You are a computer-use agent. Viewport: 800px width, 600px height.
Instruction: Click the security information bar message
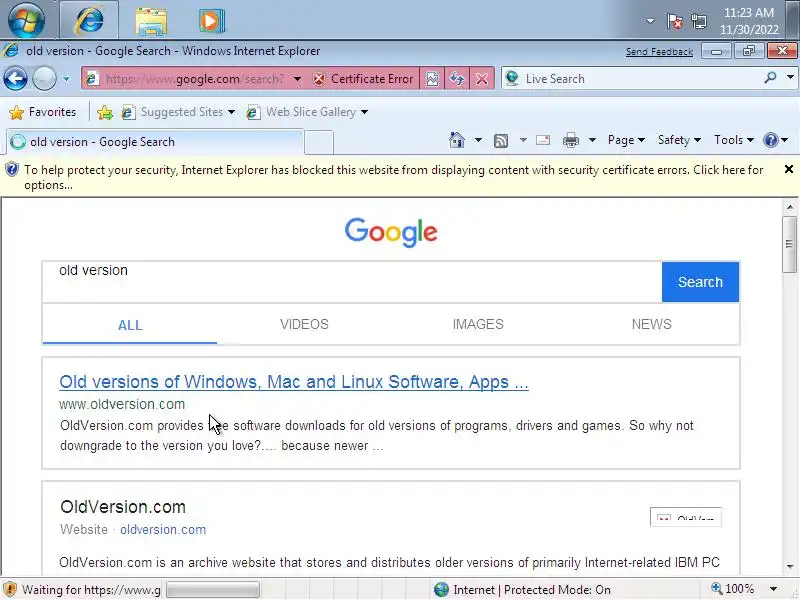[x=393, y=177]
